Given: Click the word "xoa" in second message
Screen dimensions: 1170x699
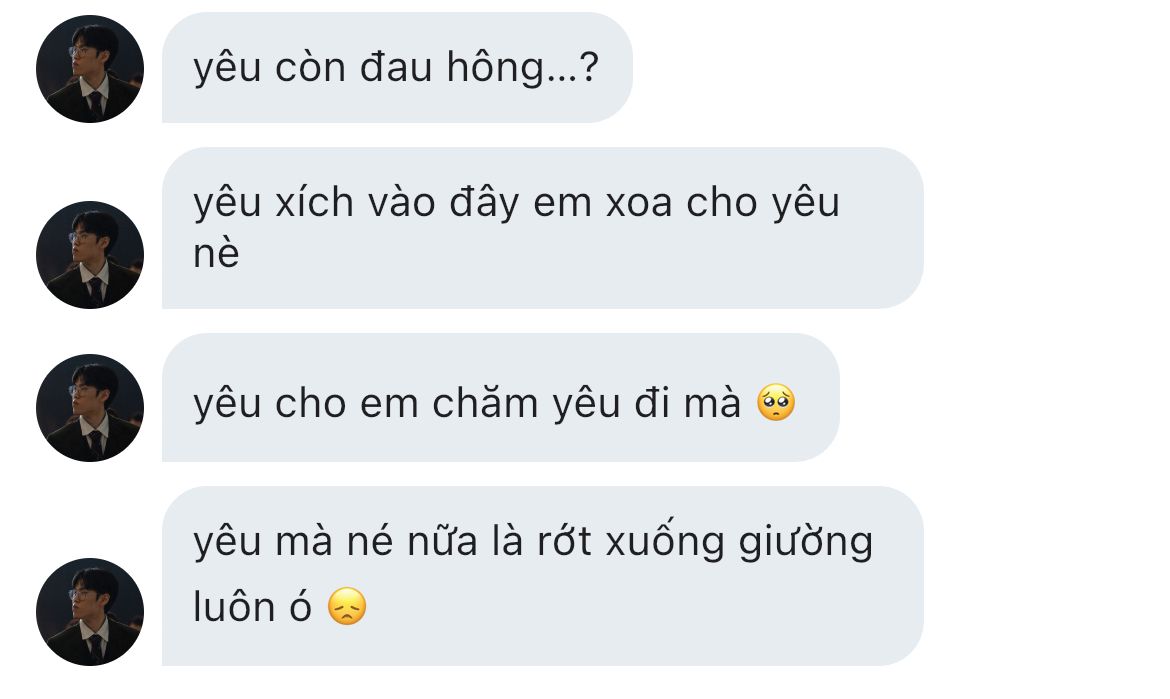Looking at the screenshot, I should (x=639, y=203).
